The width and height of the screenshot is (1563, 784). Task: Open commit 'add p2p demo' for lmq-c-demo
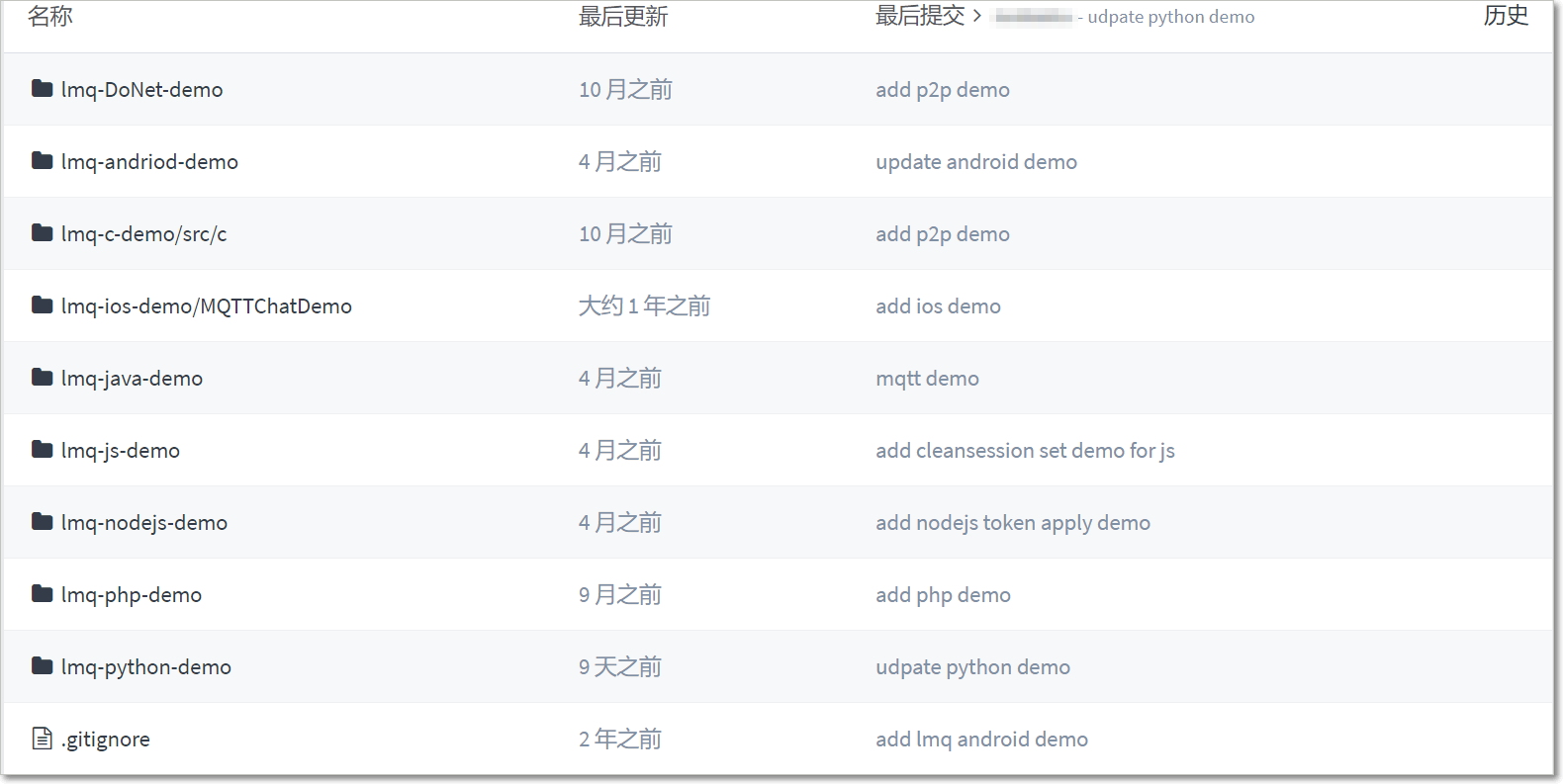[943, 234]
